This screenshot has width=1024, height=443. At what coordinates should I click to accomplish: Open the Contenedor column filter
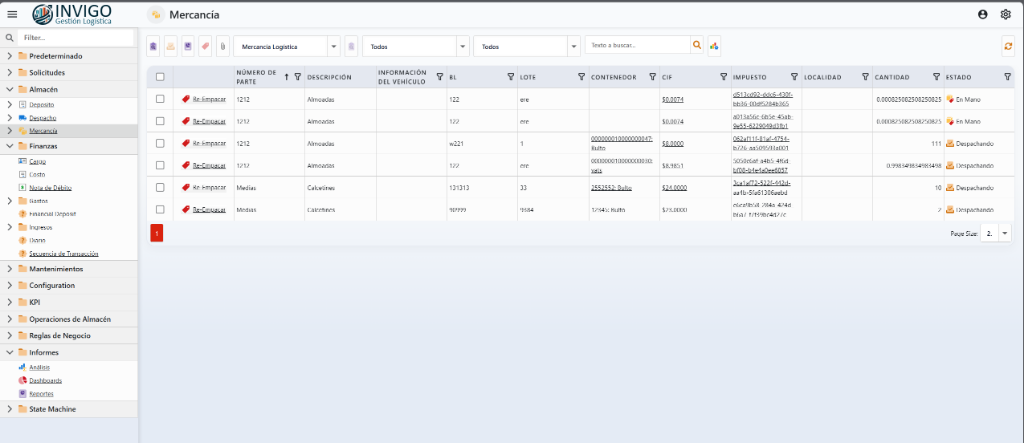pyautogui.click(x=652, y=77)
